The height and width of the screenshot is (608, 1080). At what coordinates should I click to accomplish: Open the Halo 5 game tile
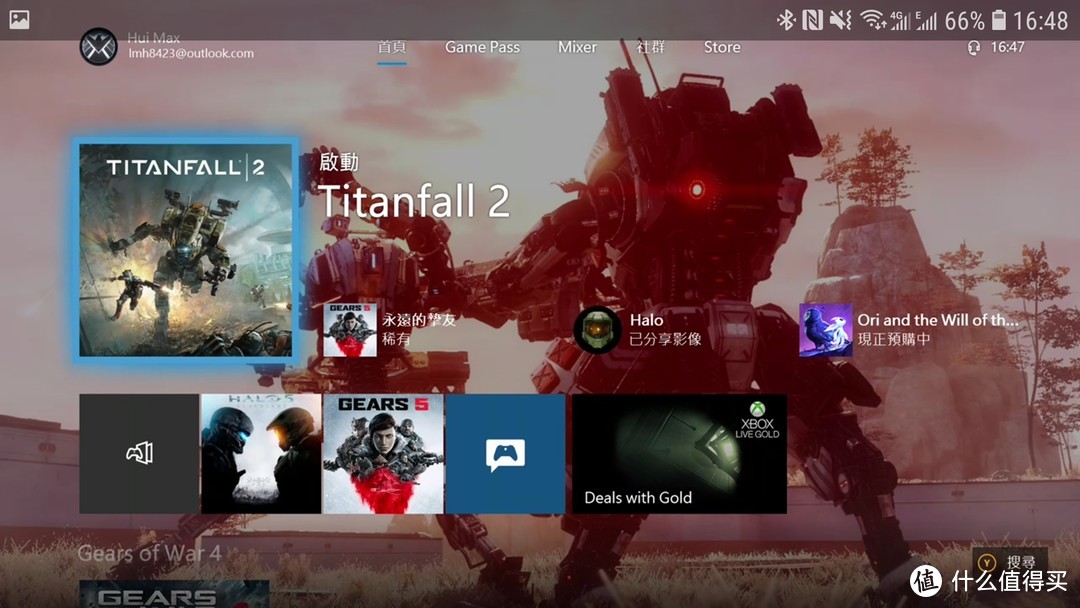[261, 453]
